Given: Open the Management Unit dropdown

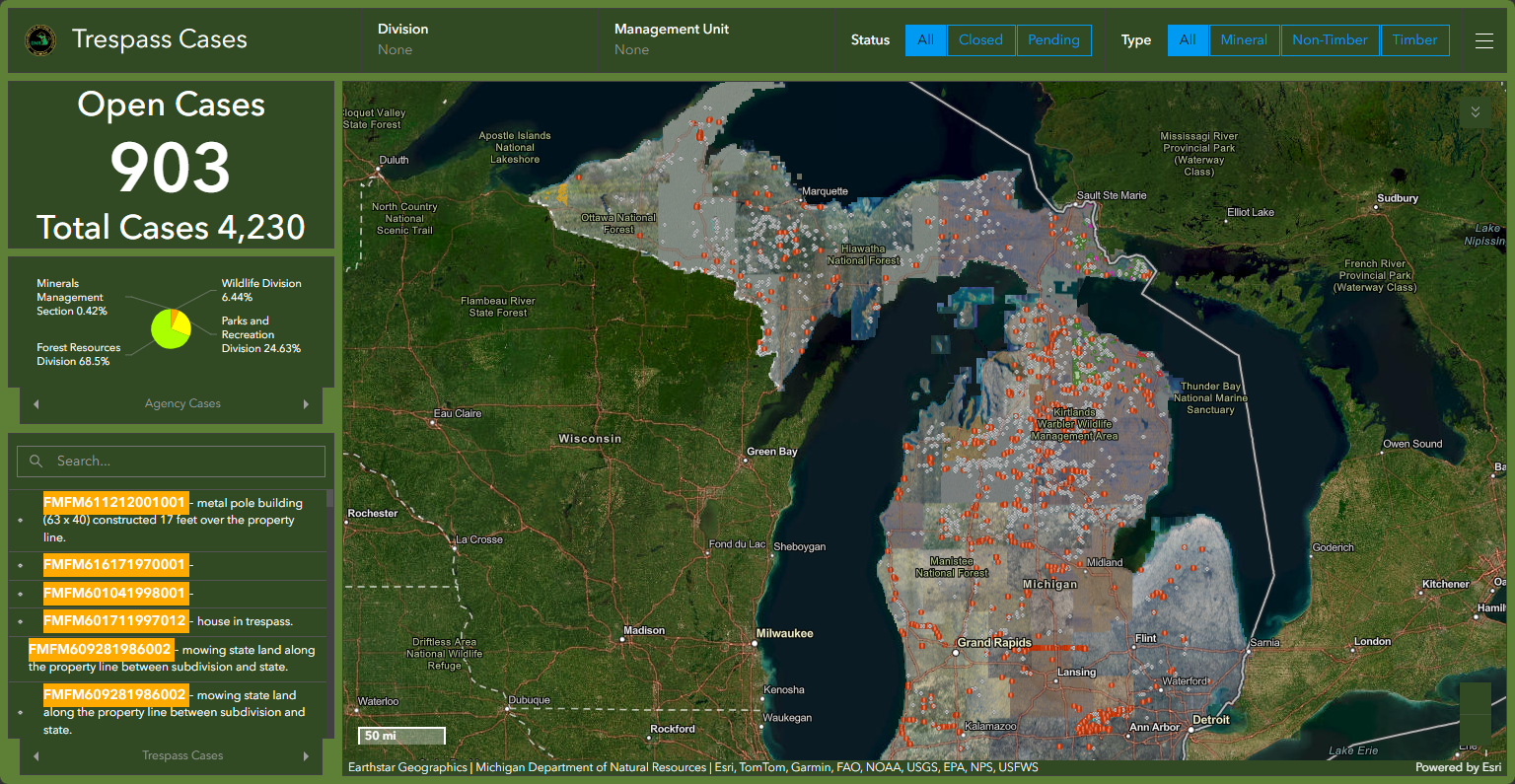Looking at the screenshot, I should [x=716, y=39].
